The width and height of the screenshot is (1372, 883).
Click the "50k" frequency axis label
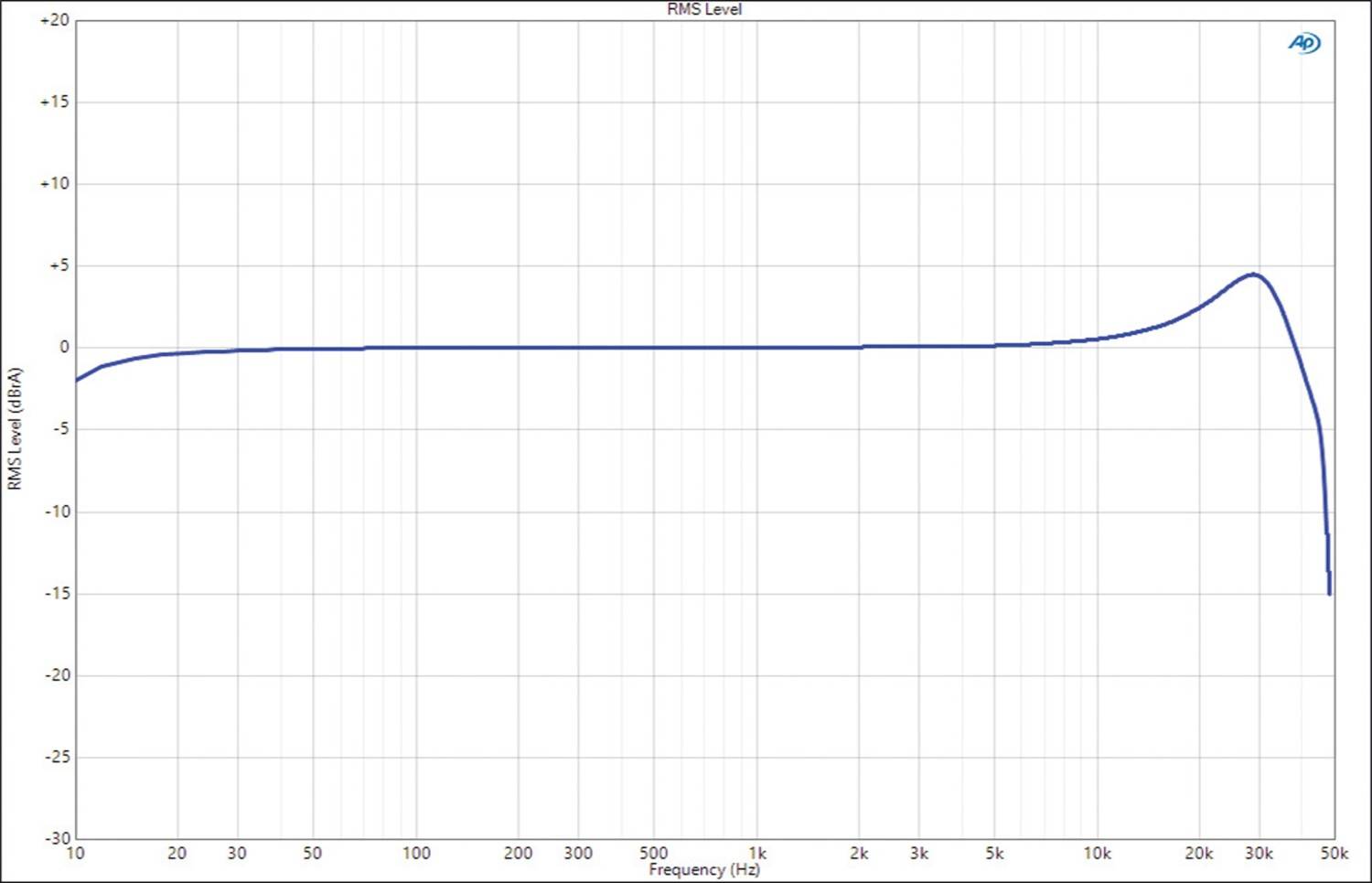1334,853
